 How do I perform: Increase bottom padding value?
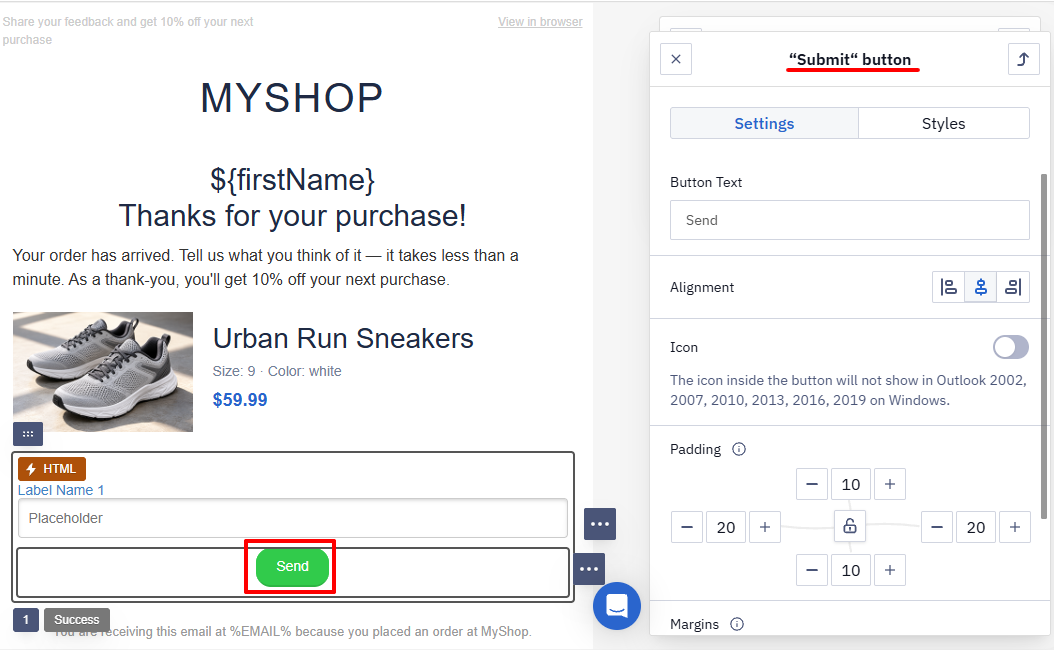(889, 570)
